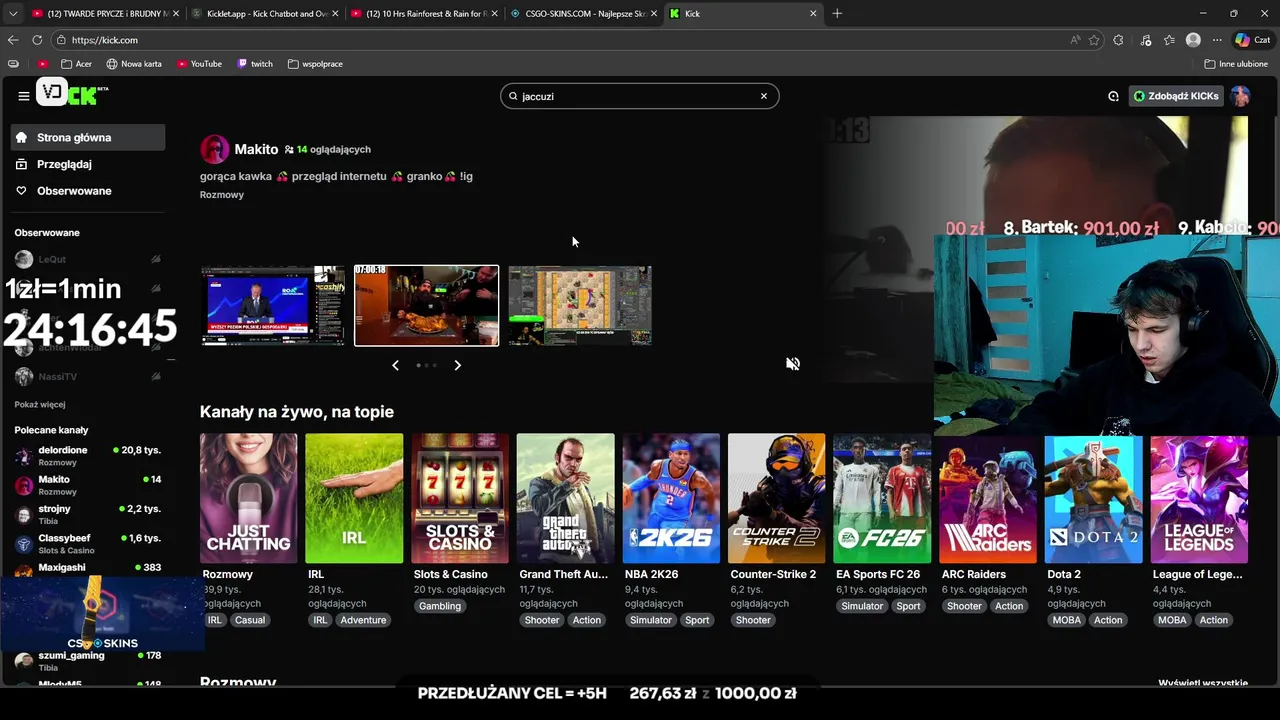Screen dimensions: 1280x720
Task: Open the Slots & Casino category card
Action: [460, 498]
